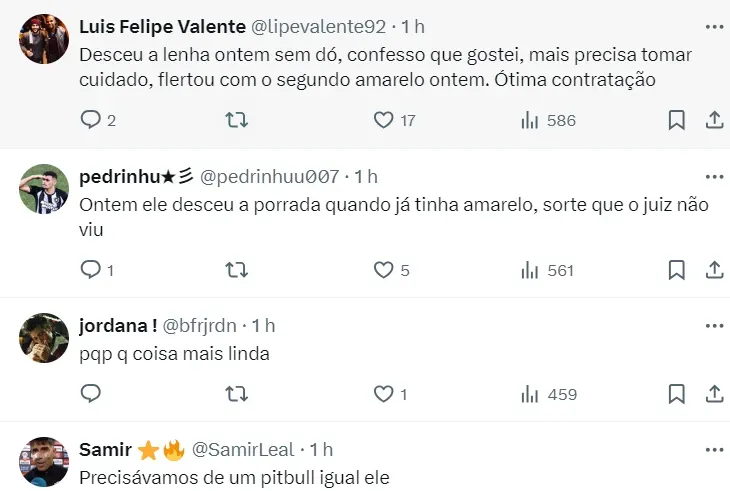Click jordana's profile avatar
The width and height of the screenshot is (730, 491).
click(44, 338)
